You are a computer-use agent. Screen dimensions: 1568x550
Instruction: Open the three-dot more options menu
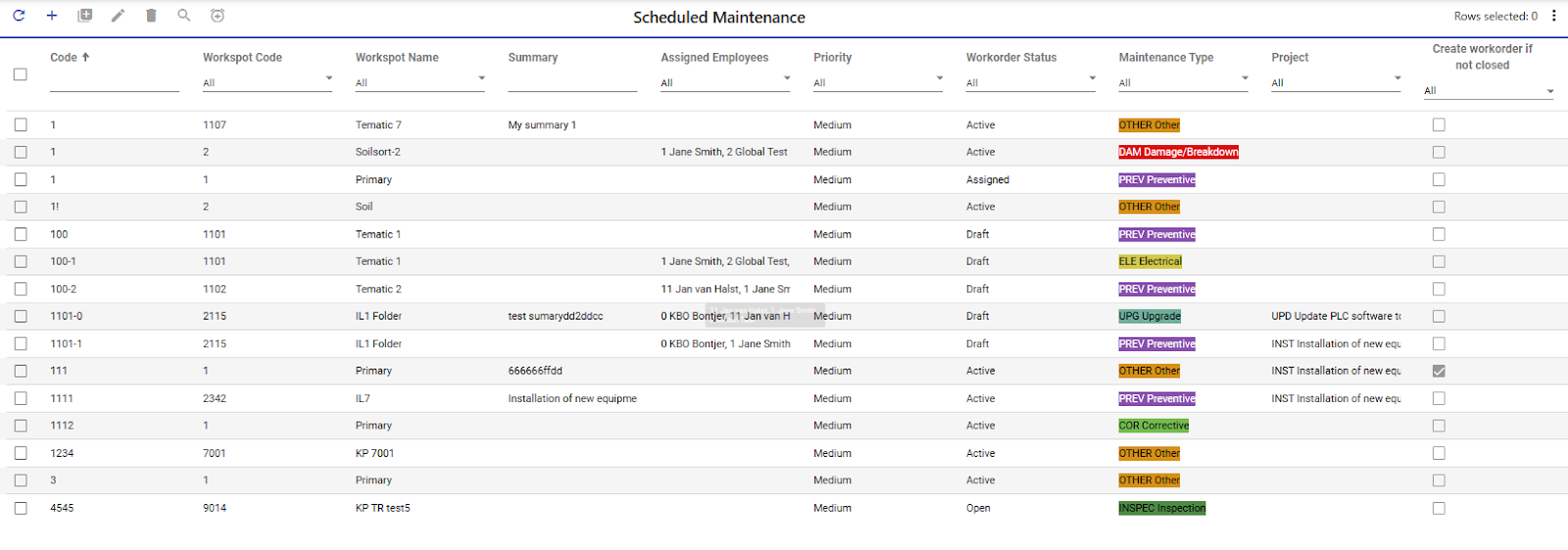tap(1554, 16)
